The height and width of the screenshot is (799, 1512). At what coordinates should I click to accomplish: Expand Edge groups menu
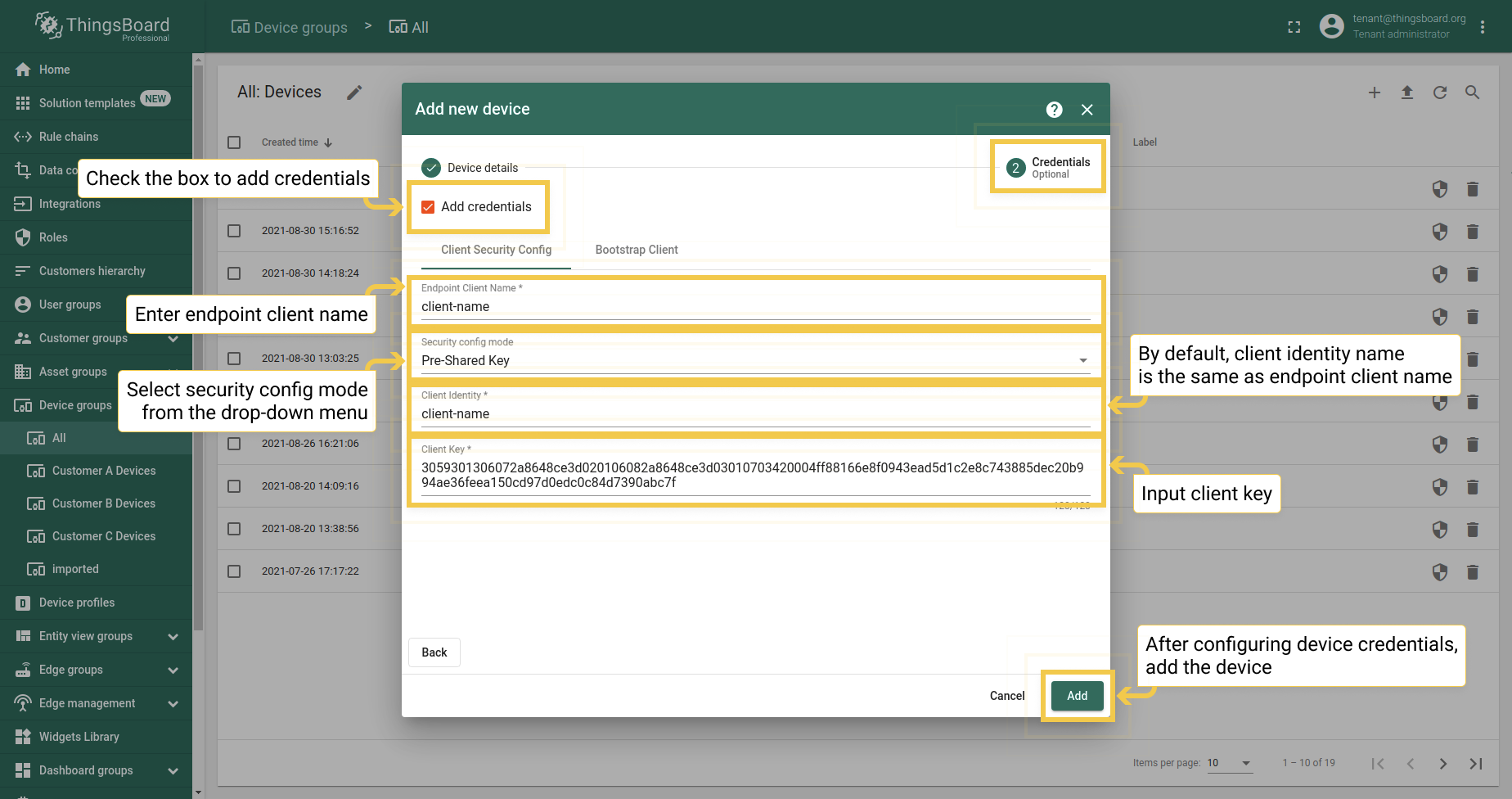pyautogui.click(x=173, y=670)
